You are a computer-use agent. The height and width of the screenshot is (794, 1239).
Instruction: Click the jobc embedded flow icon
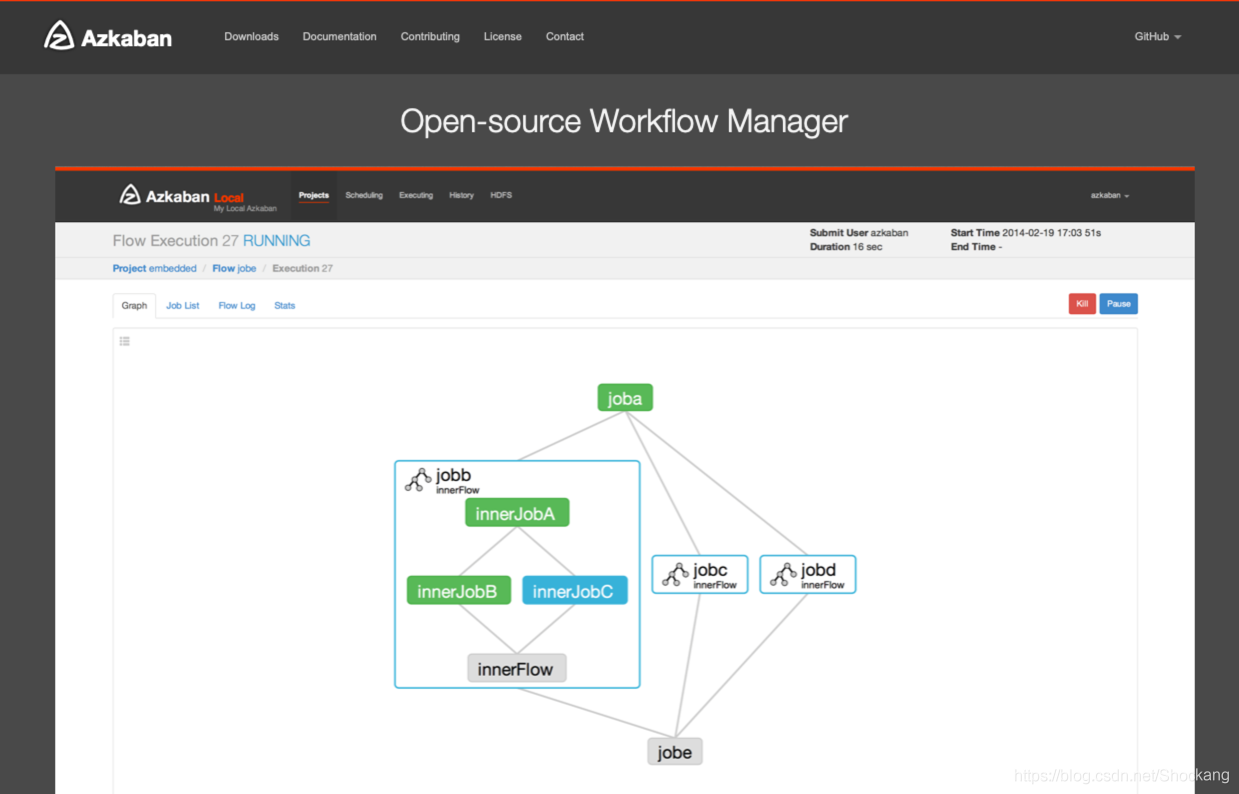pyautogui.click(x=675, y=574)
